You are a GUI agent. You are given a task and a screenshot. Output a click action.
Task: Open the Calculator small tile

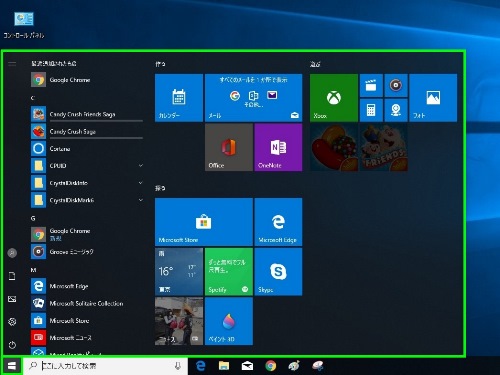click(x=371, y=110)
